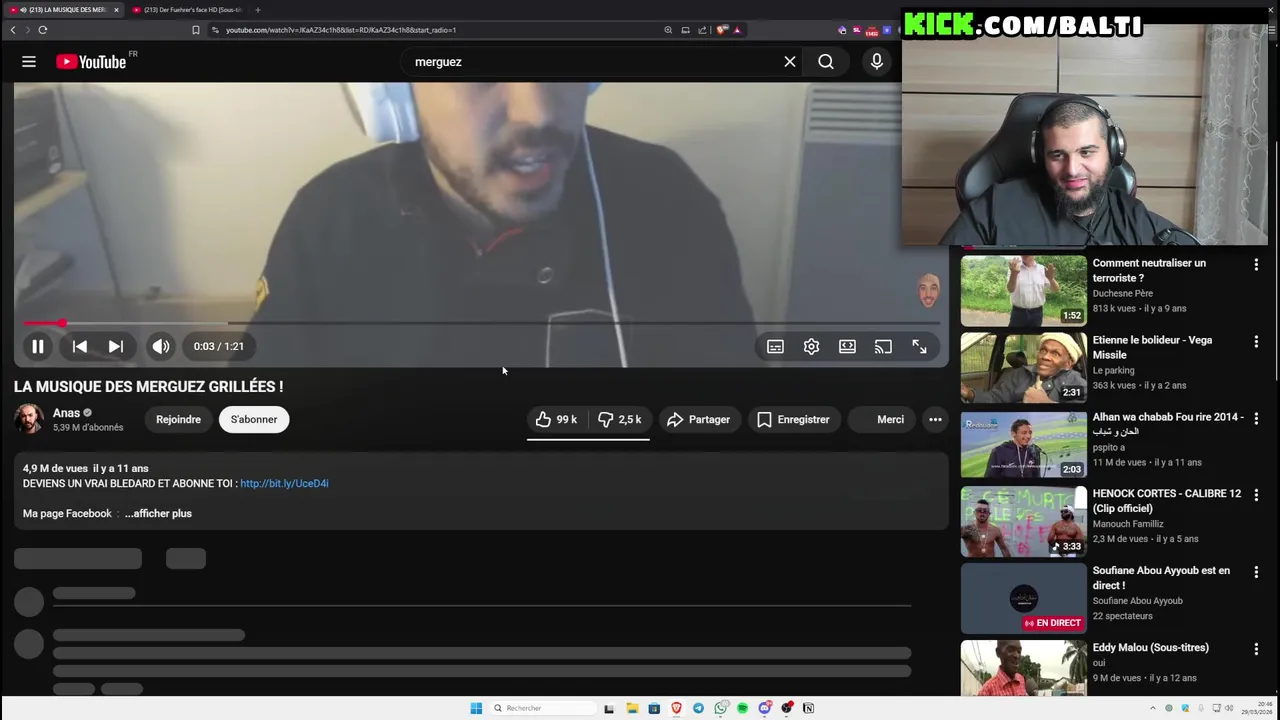Open Brave Shields lion icon in address bar
The height and width of the screenshot is (720, 1280).
point(722,30)
